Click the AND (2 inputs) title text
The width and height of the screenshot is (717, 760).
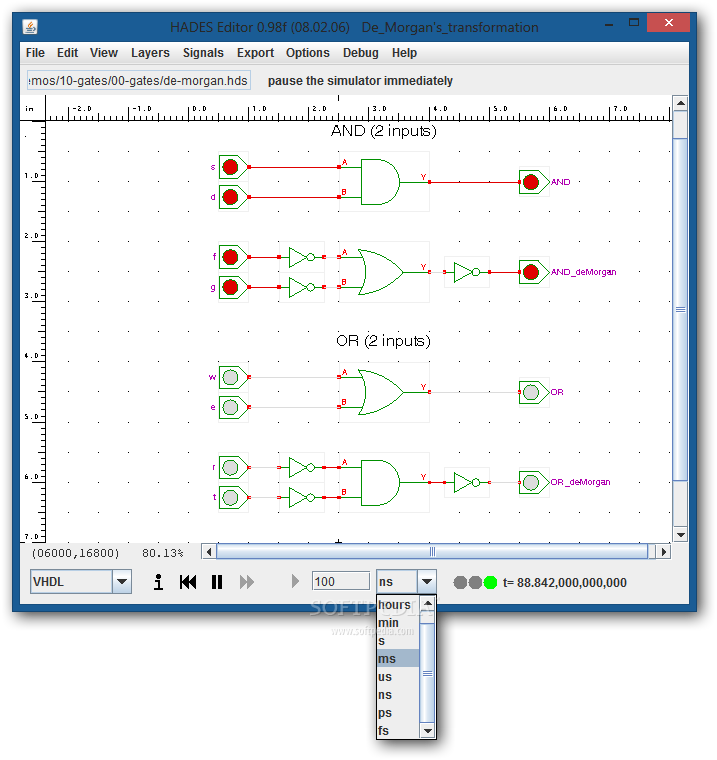pyautogui.click(x=383, y=131)
